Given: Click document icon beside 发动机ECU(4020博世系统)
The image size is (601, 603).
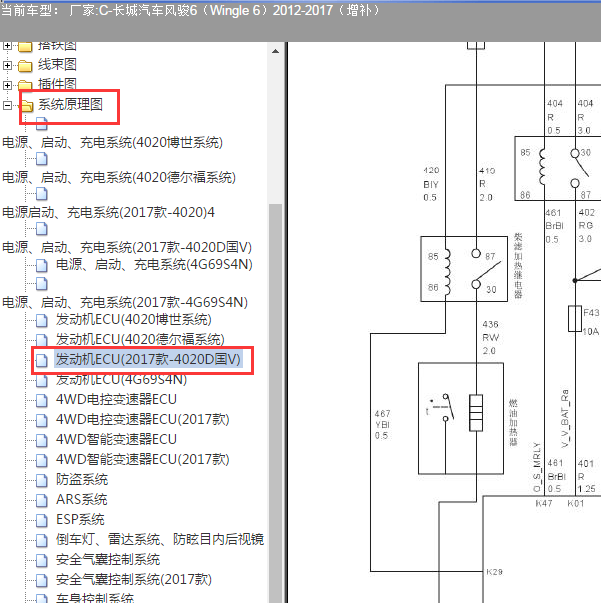Looking at the screenshot, I should pyautogui.click(x=42, y=320).
